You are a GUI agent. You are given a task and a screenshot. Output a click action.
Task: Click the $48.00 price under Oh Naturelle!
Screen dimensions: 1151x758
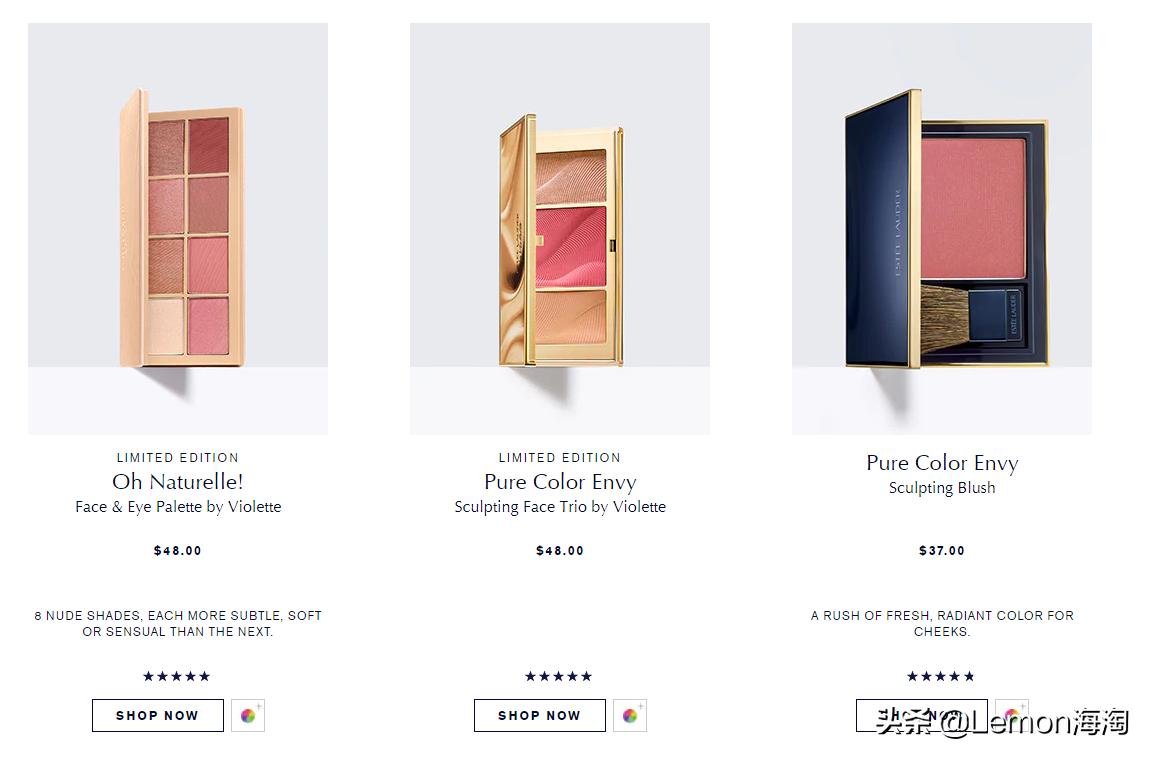coord(178,551)
